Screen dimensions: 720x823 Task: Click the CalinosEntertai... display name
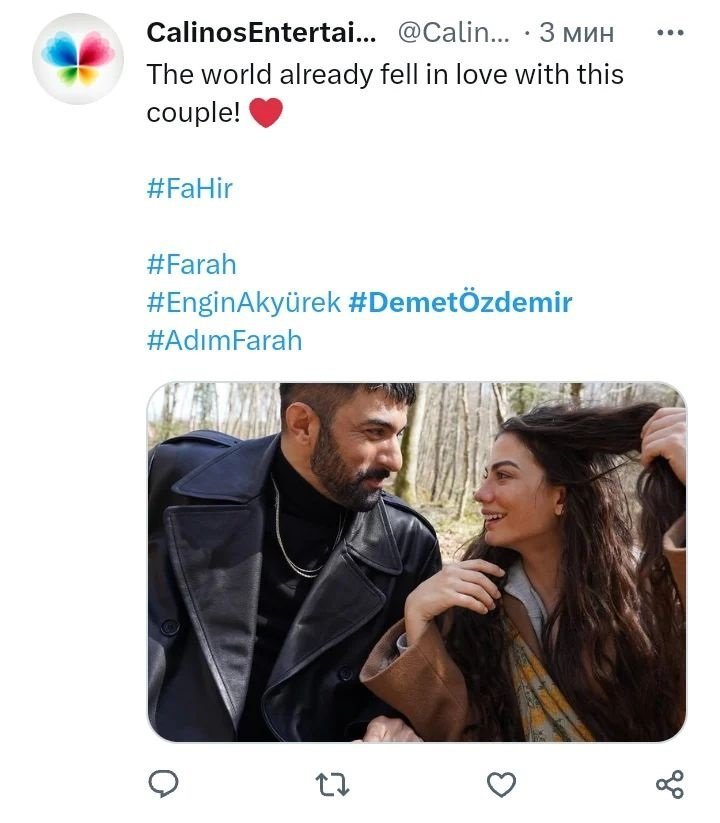tap(262, 33)
